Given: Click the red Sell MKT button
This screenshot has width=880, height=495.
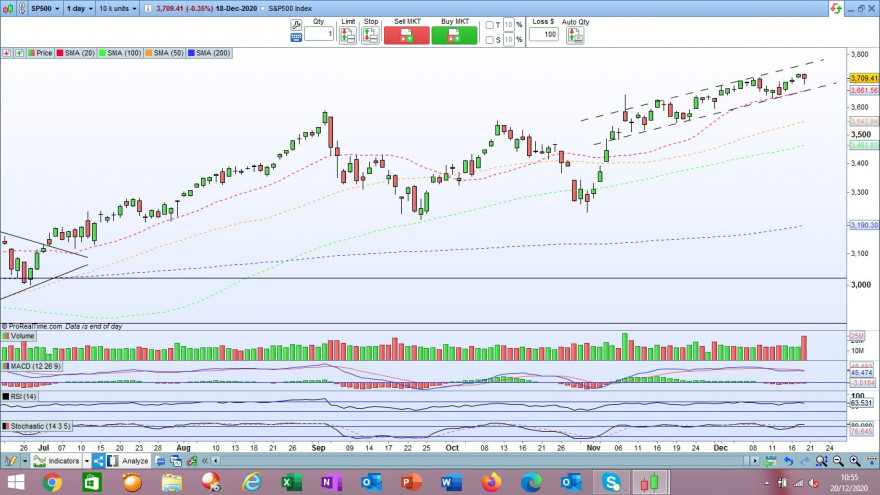Looking at the screenshot, I should click(407, 35).
